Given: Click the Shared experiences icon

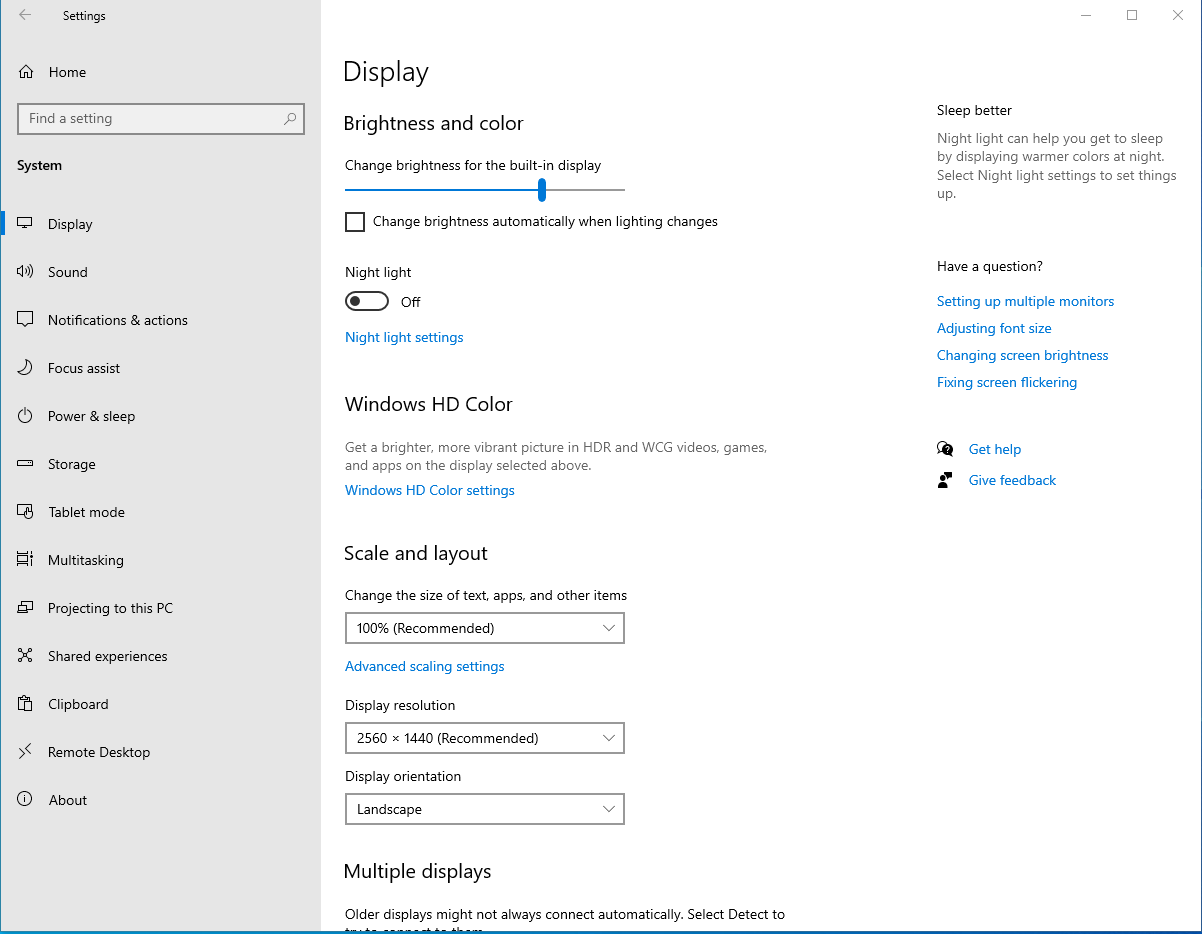Looking at the screenshot, I should click(x=26, y=656).
